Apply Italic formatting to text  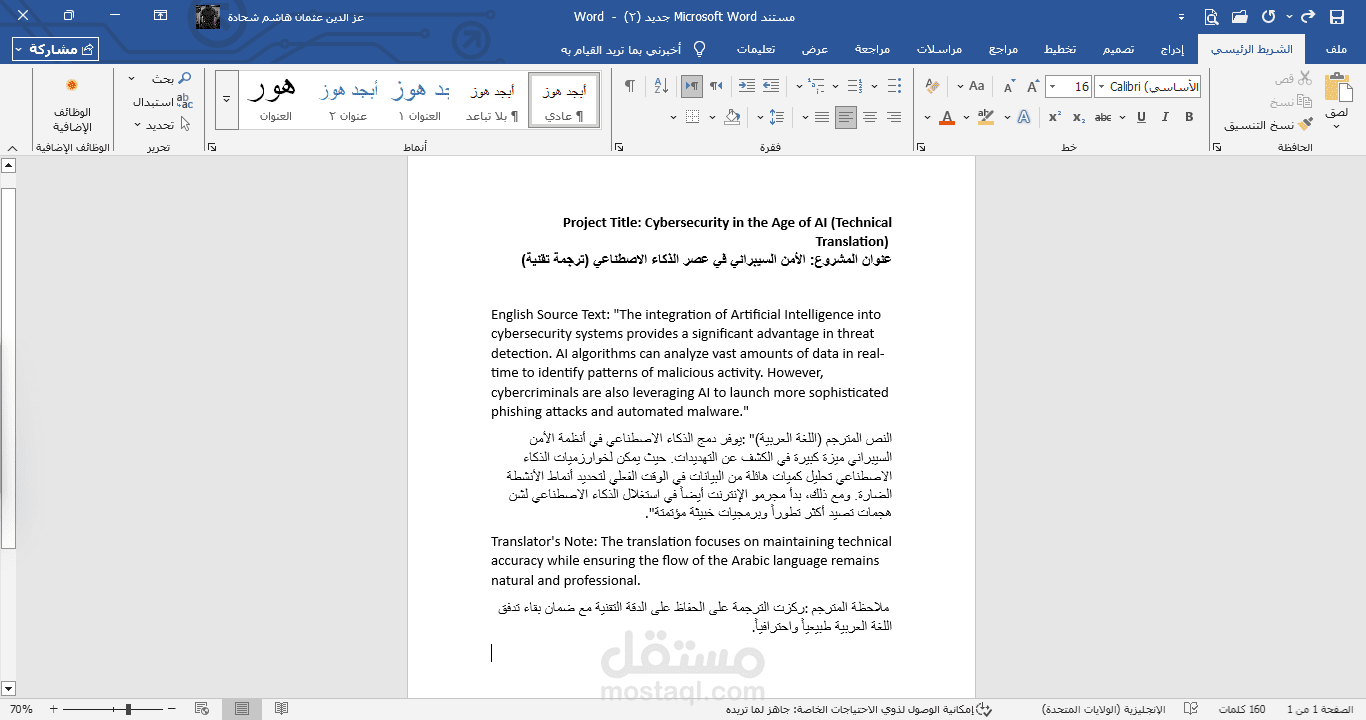pos(1165,117)
